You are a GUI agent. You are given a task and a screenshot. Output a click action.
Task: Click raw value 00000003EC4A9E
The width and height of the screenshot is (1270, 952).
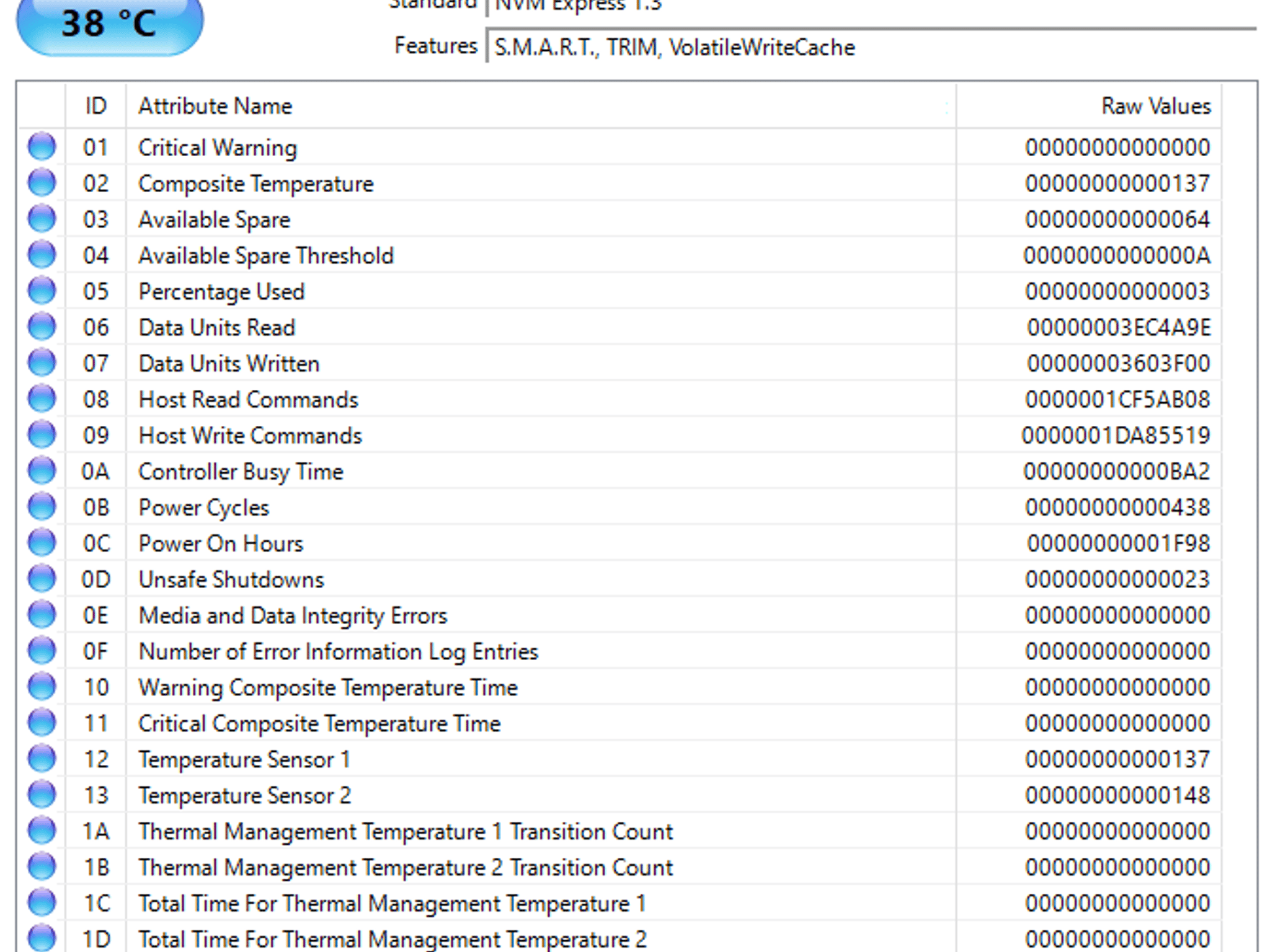pyautogui.click(x=1119, y=327)
